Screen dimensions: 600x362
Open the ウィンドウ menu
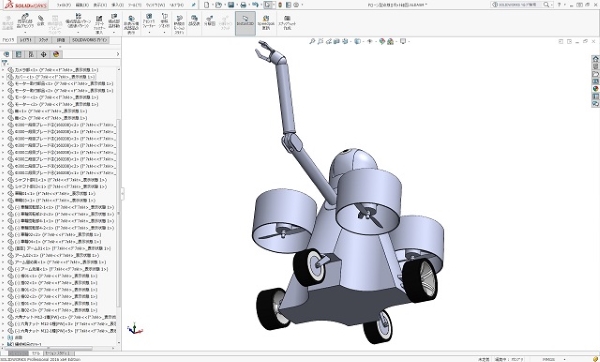155,5
